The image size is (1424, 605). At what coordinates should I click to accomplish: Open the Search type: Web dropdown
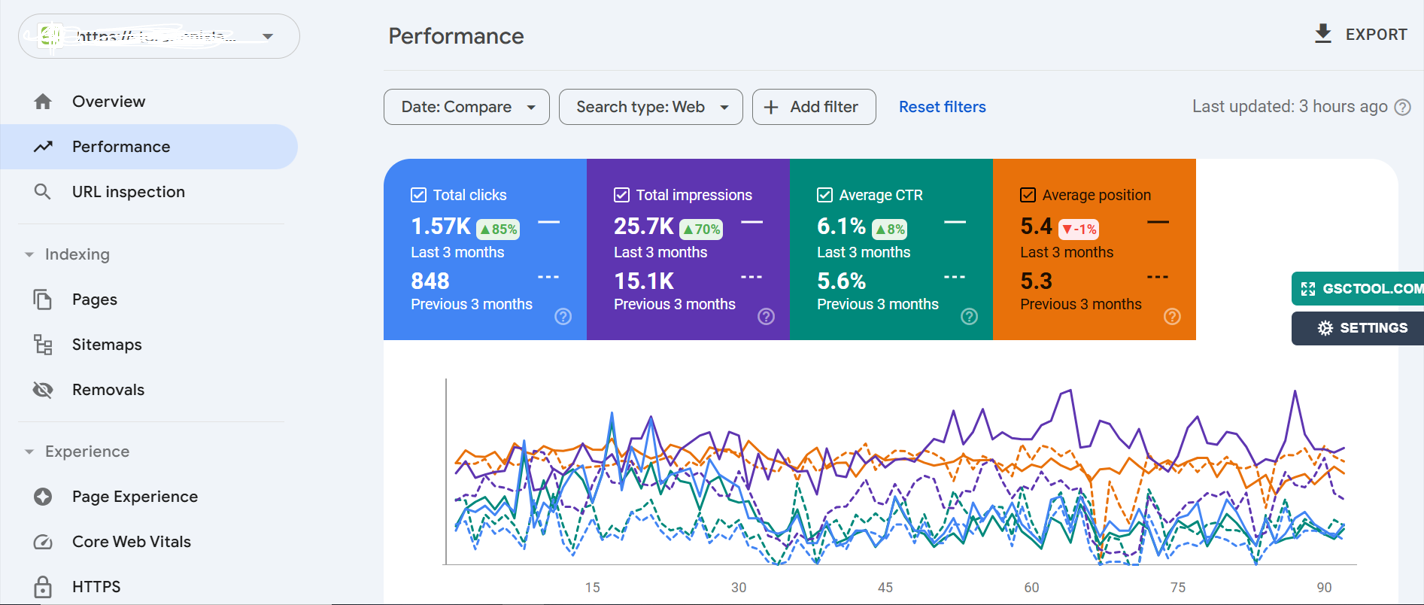click(x=650, y=107)
